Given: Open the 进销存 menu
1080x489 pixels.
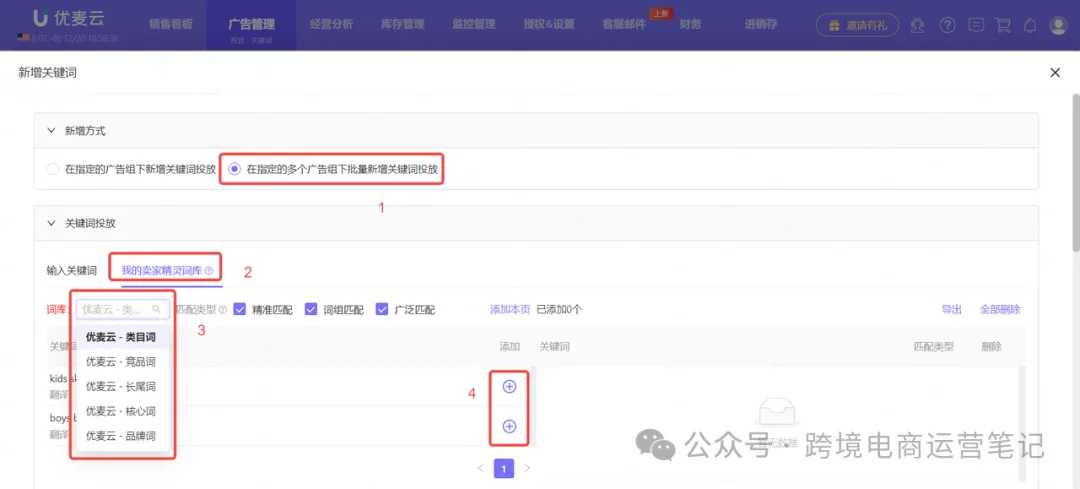Looking at the screenshot, I should 760,24.
